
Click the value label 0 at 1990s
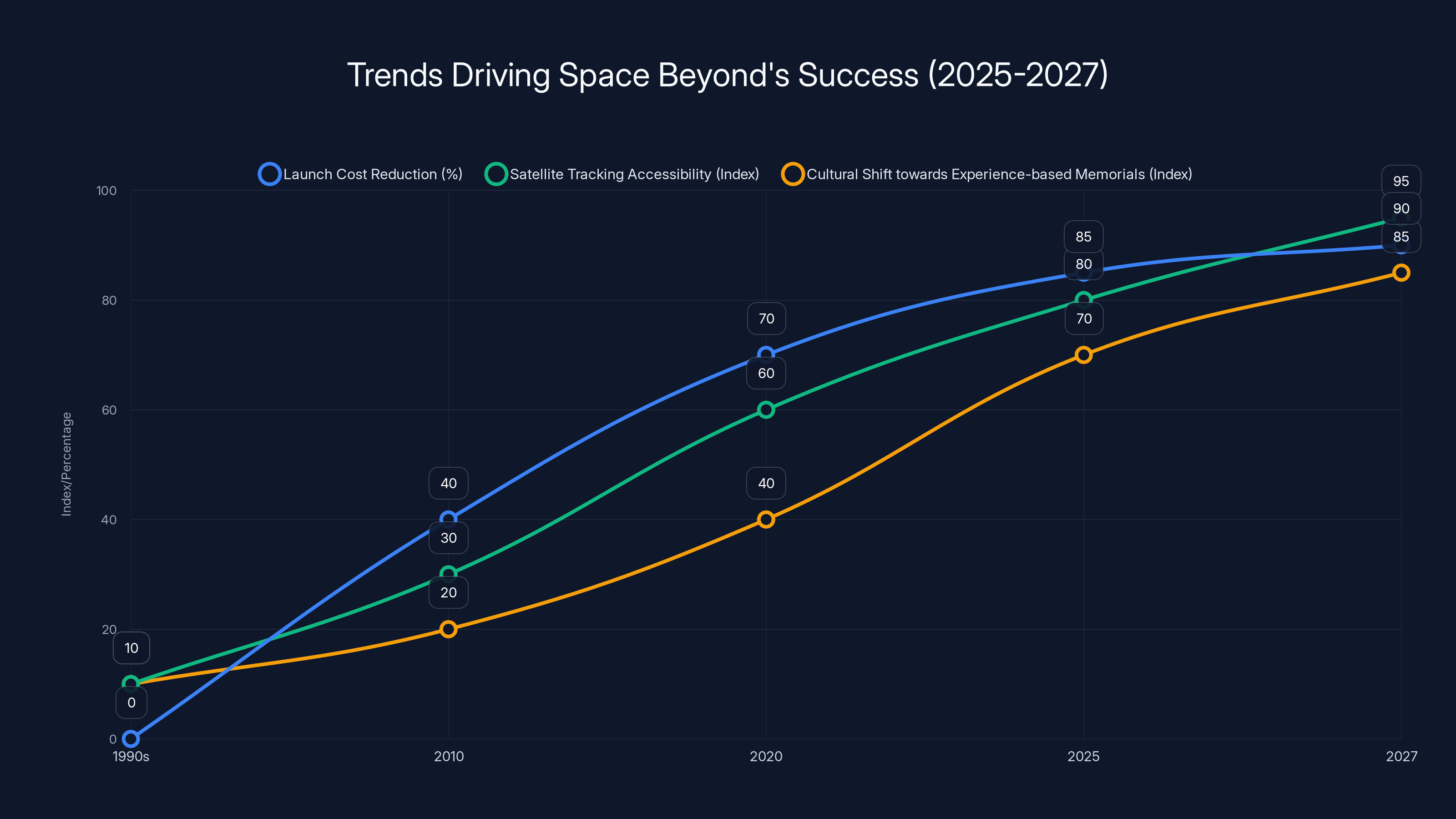coord(131,703)
